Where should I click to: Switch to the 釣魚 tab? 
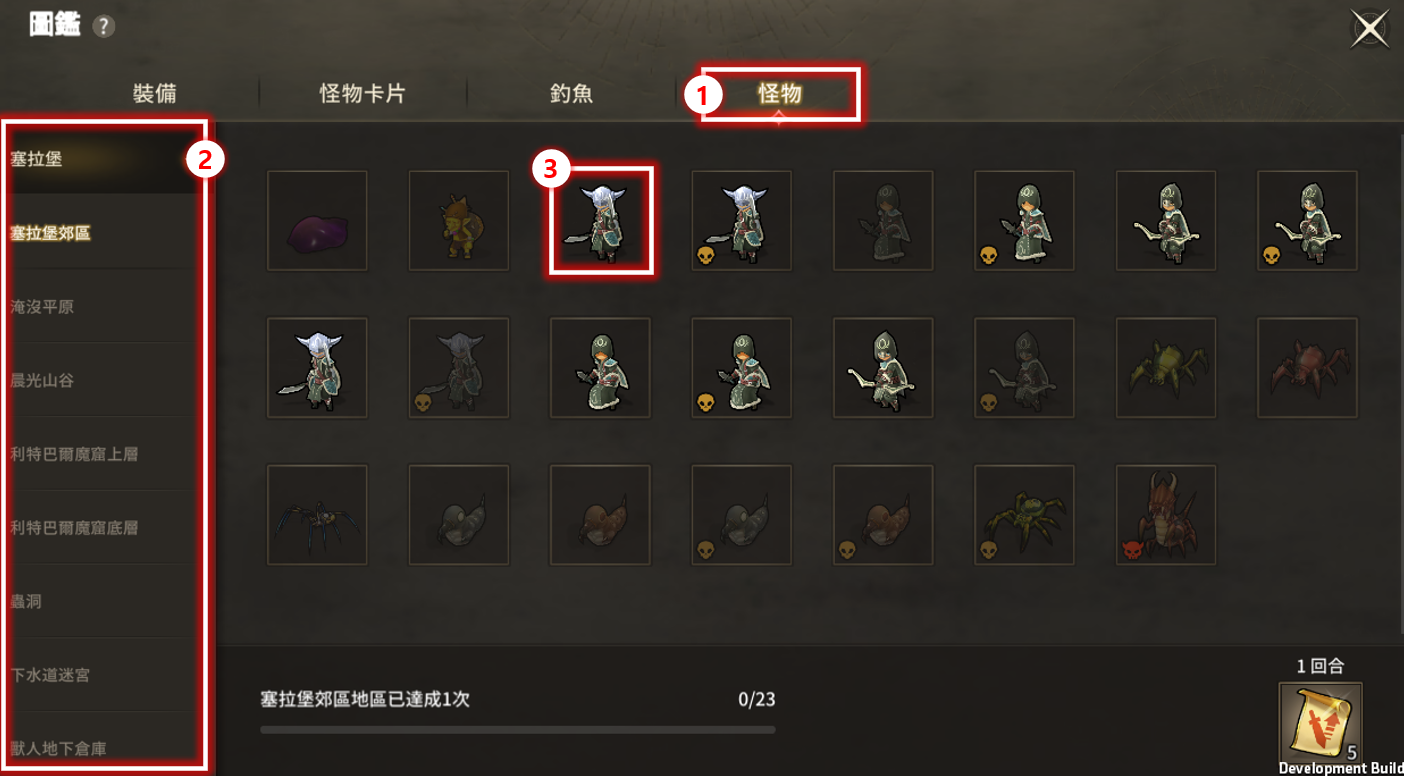(572, 94)
